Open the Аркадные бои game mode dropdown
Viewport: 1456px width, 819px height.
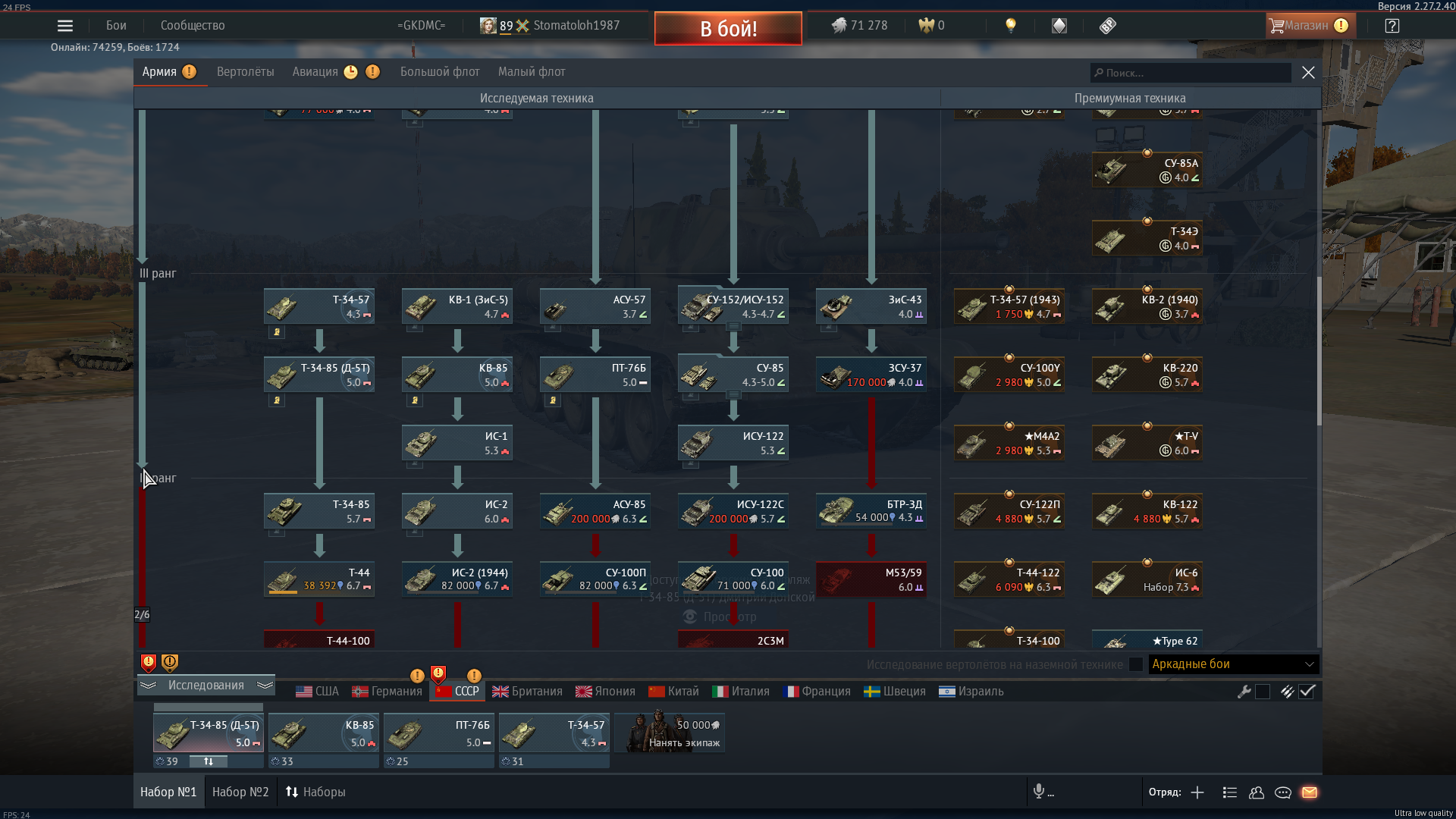click(x=1234, y=664)
